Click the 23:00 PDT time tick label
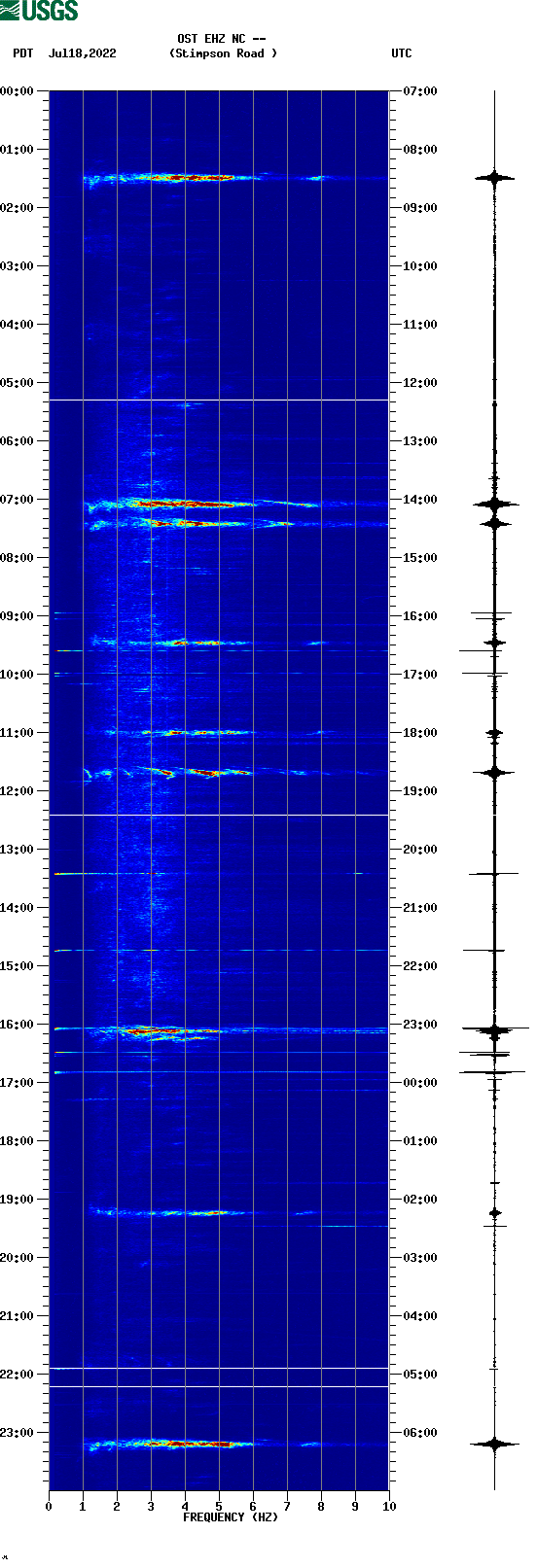The height and width of the screenshot is (1568, 537). [17, 1433]
